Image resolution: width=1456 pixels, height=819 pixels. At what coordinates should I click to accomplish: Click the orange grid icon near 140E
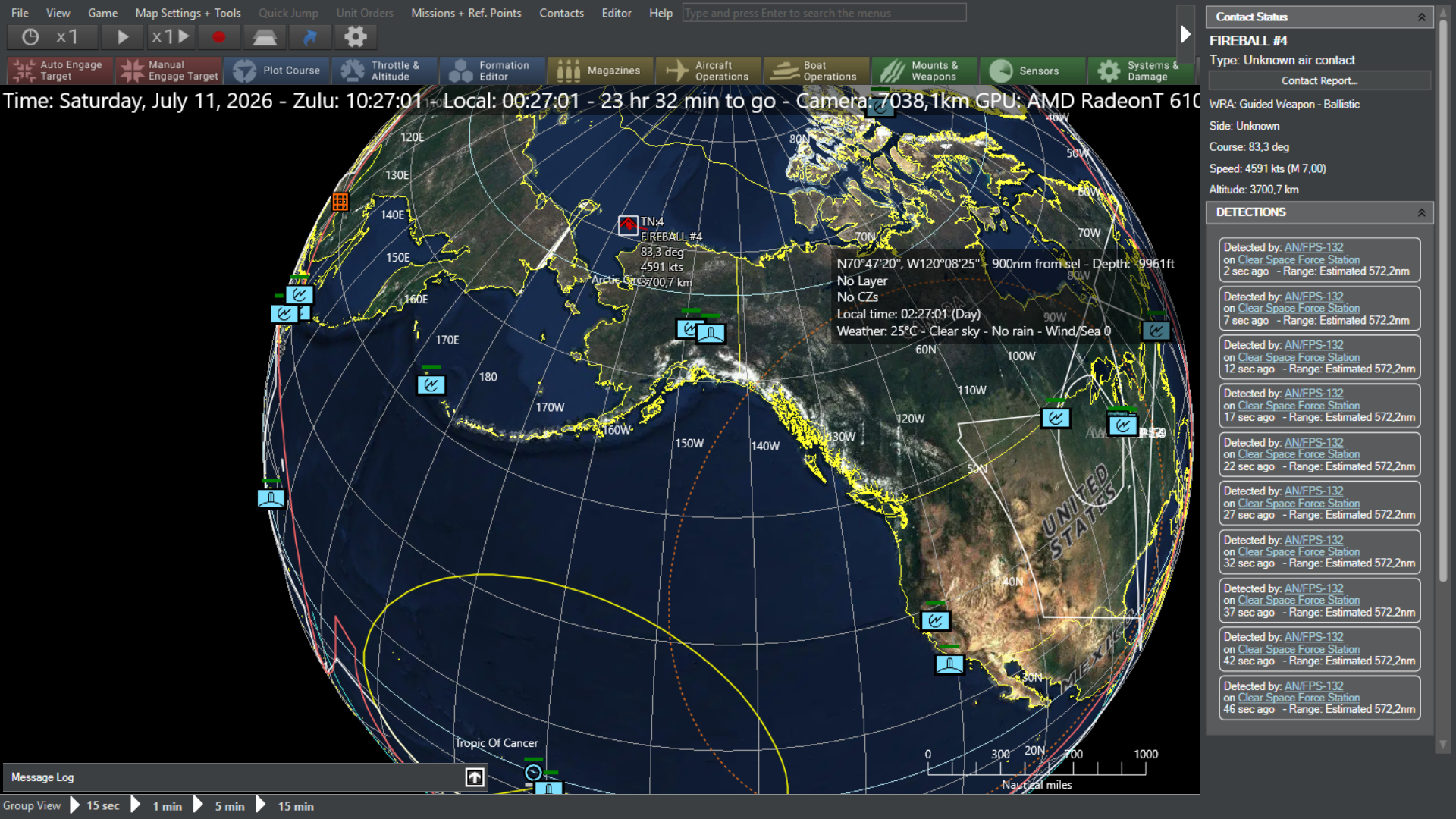[x=340, y=202]
